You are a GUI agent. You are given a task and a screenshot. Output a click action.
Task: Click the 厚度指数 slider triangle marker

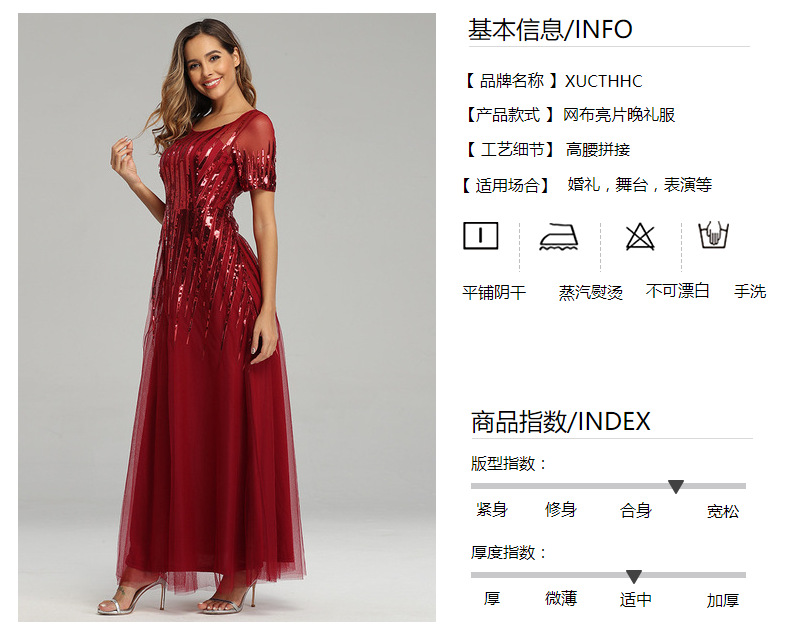(x=633, y=576)
